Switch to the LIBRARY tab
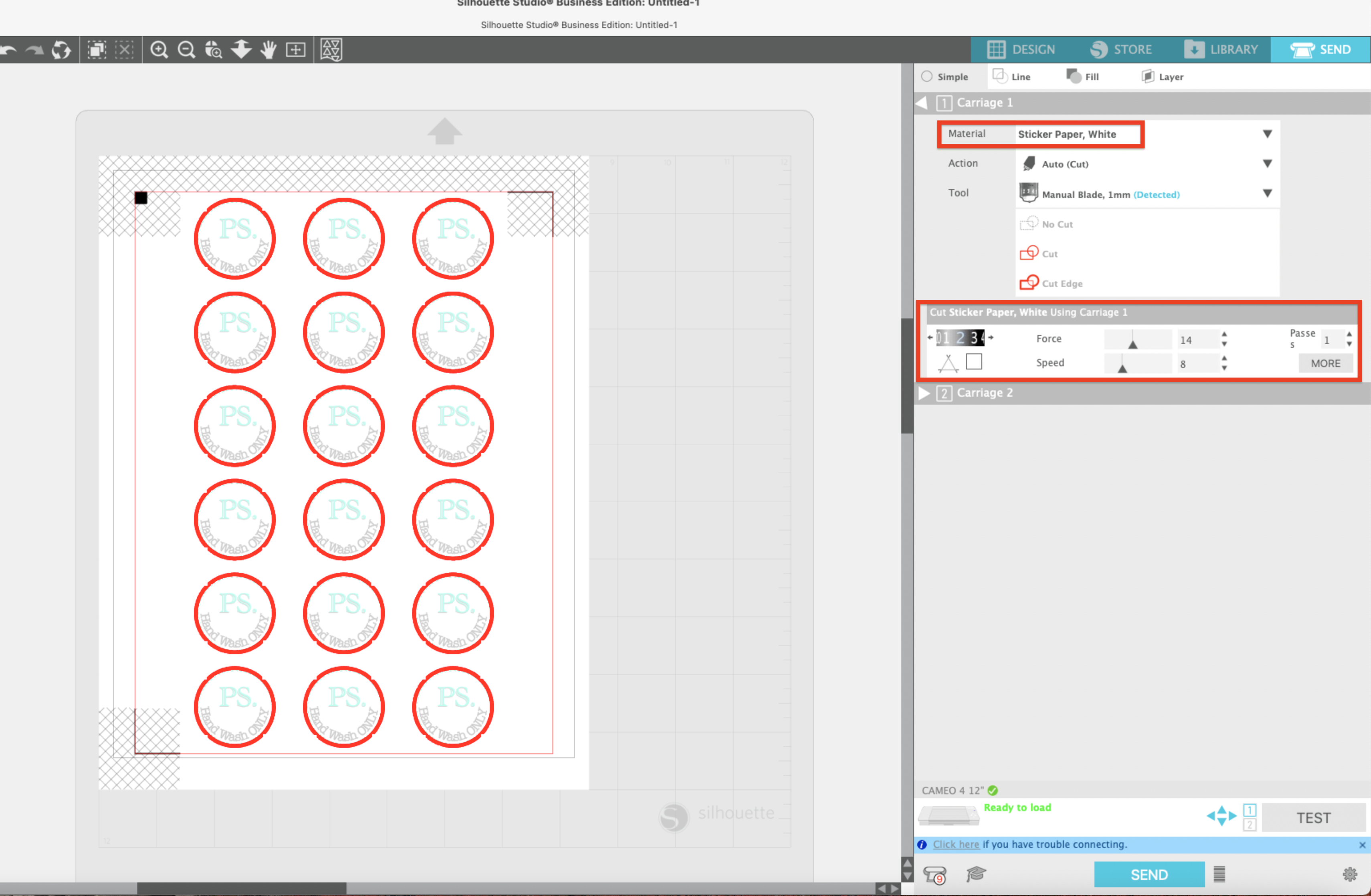Viewport: 1371px width, 896px height. (1222, 49)
